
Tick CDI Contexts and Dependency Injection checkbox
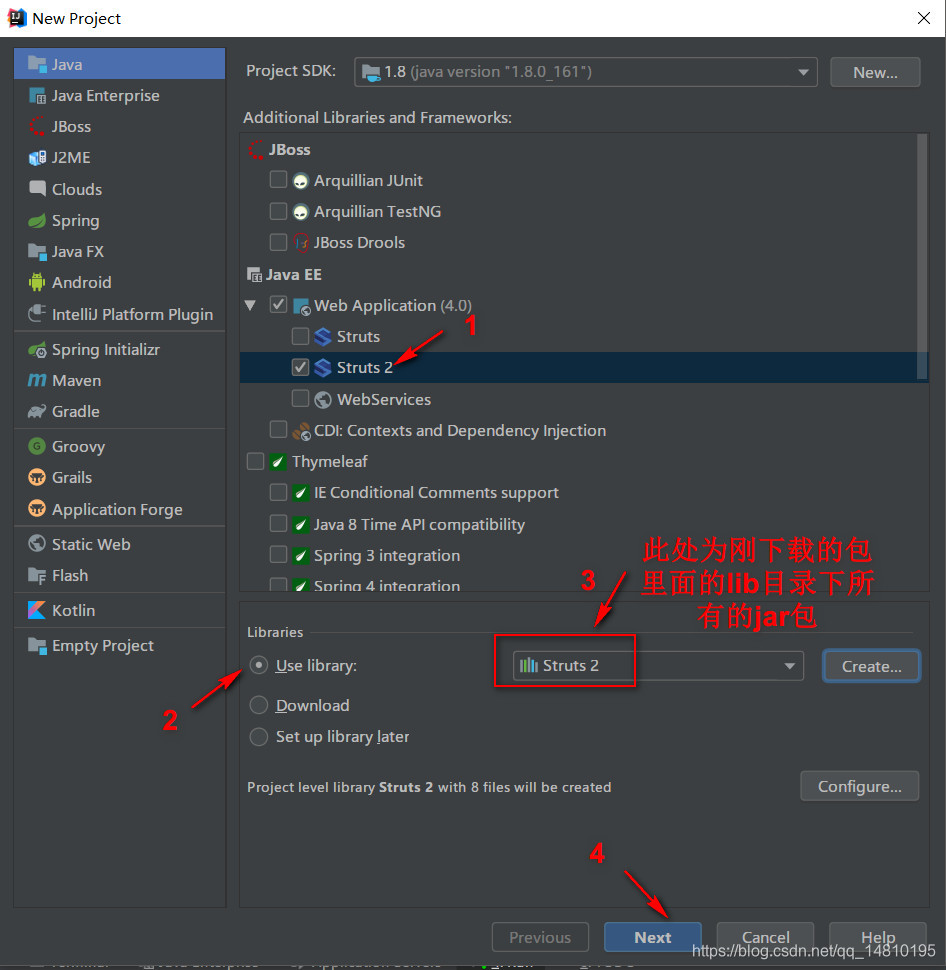pos(278,429)
